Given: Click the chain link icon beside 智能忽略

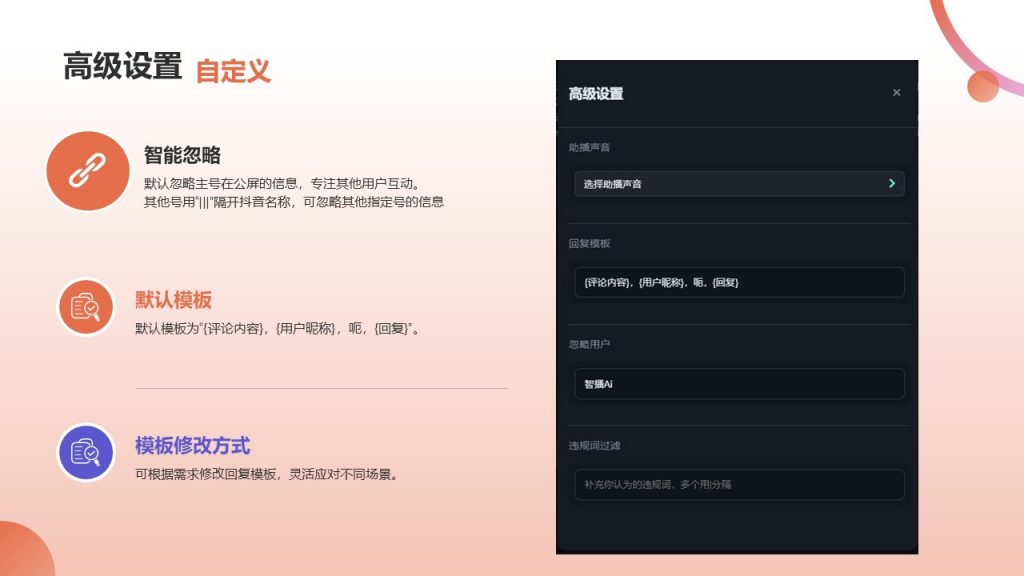Looking at the screenshot, I should pyautogui.click(x=87, y=171).
